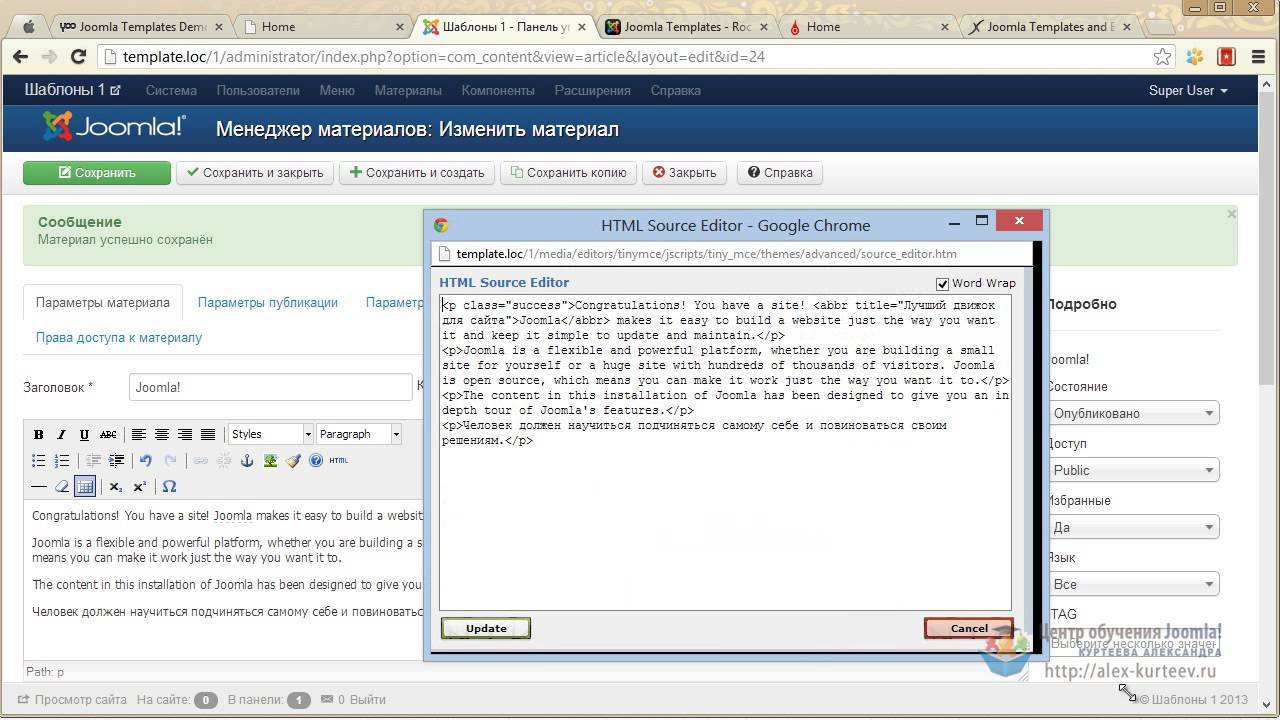Image resolution: width=1280 pixels, height=720 pixels.
Task: Clean up messy code with the brush icon
Action: pos(293,461)
